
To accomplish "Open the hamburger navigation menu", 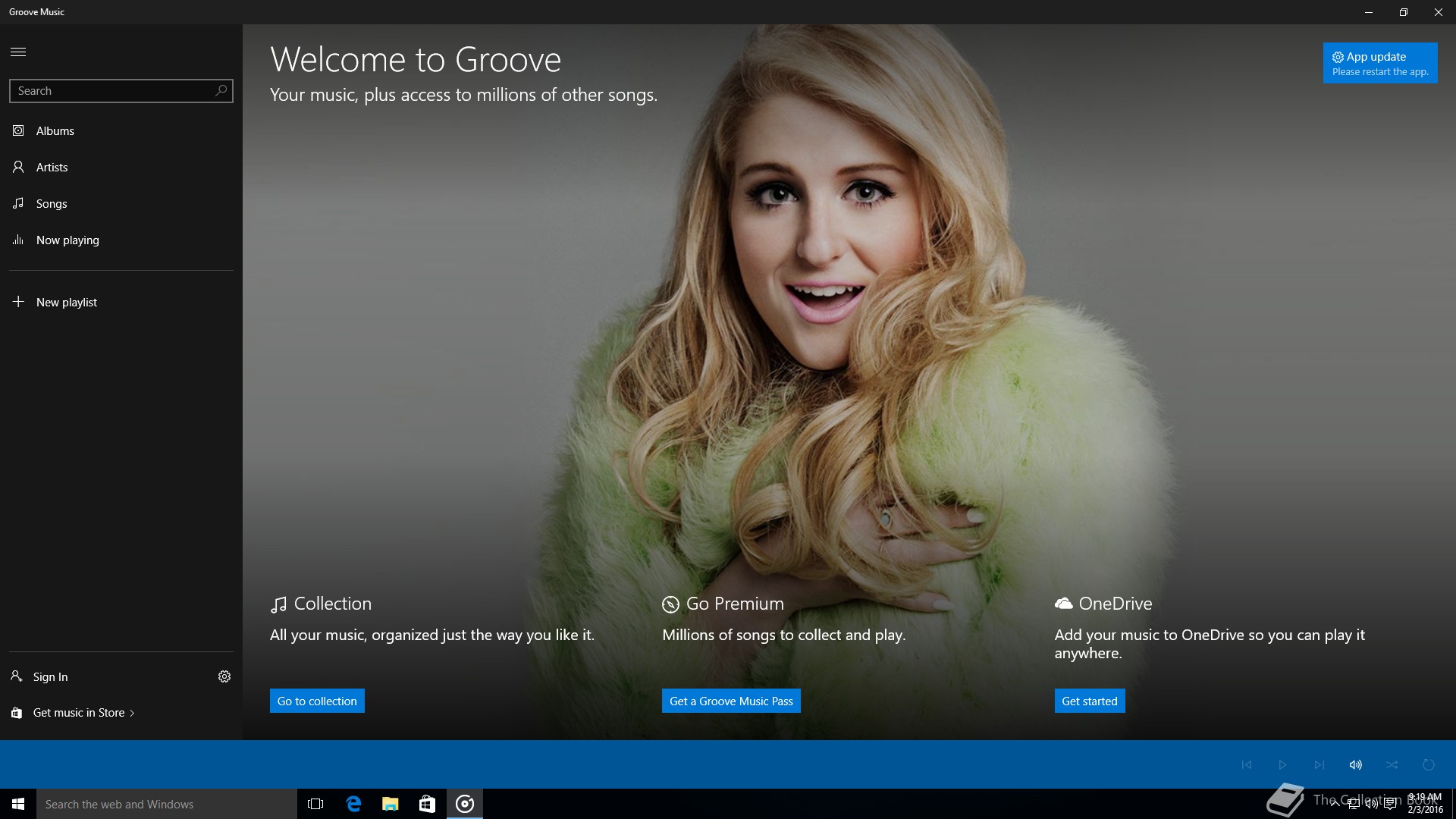I will [x=18, y=52].
